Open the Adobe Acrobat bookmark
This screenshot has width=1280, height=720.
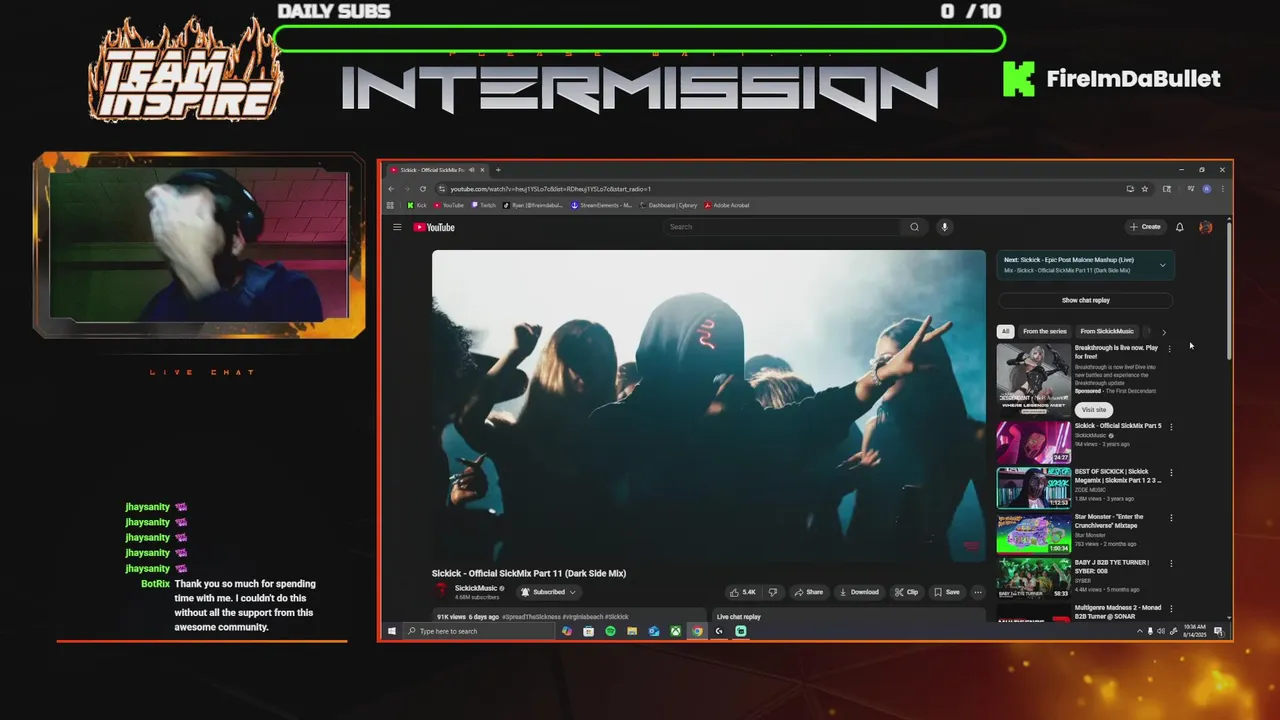pos(727,205)
